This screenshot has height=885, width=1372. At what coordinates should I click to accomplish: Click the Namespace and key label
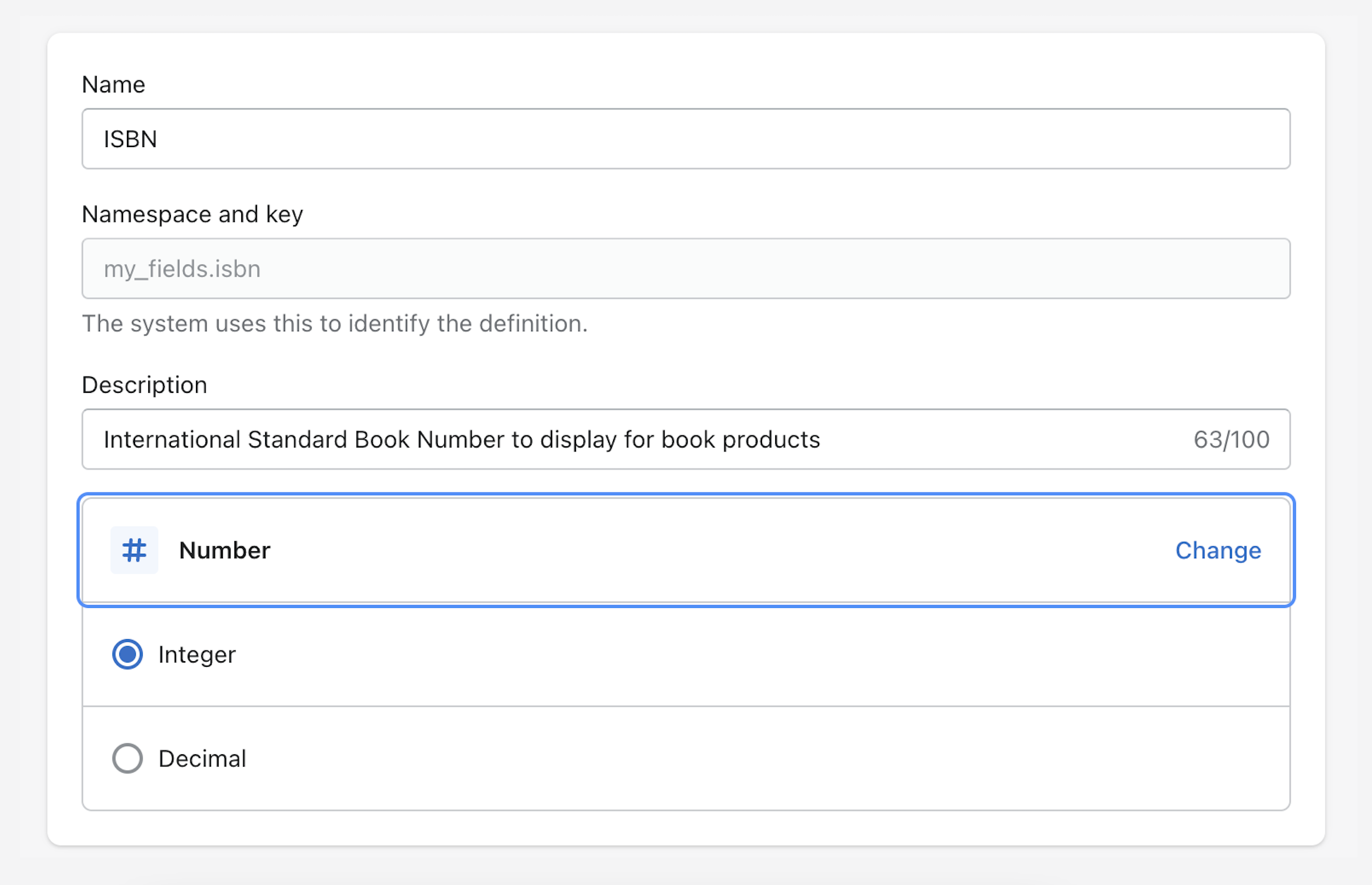192,214
